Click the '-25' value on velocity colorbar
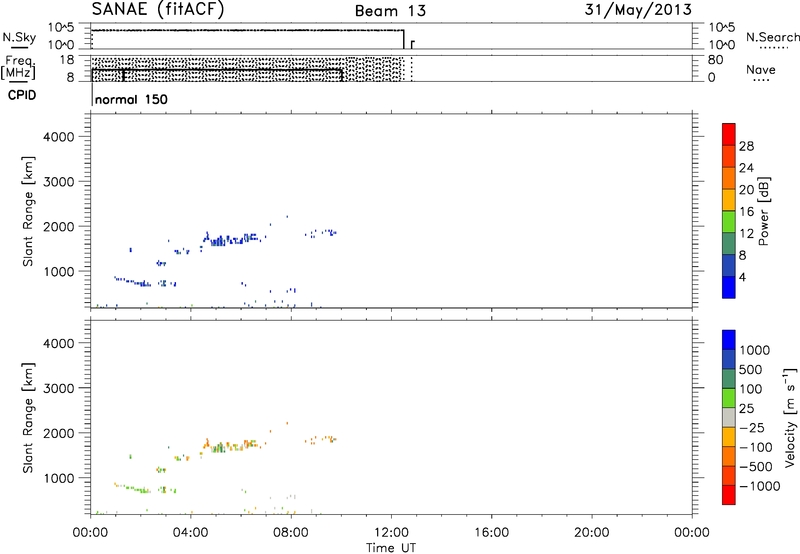The image size is (800, 554). pos(752,428)
